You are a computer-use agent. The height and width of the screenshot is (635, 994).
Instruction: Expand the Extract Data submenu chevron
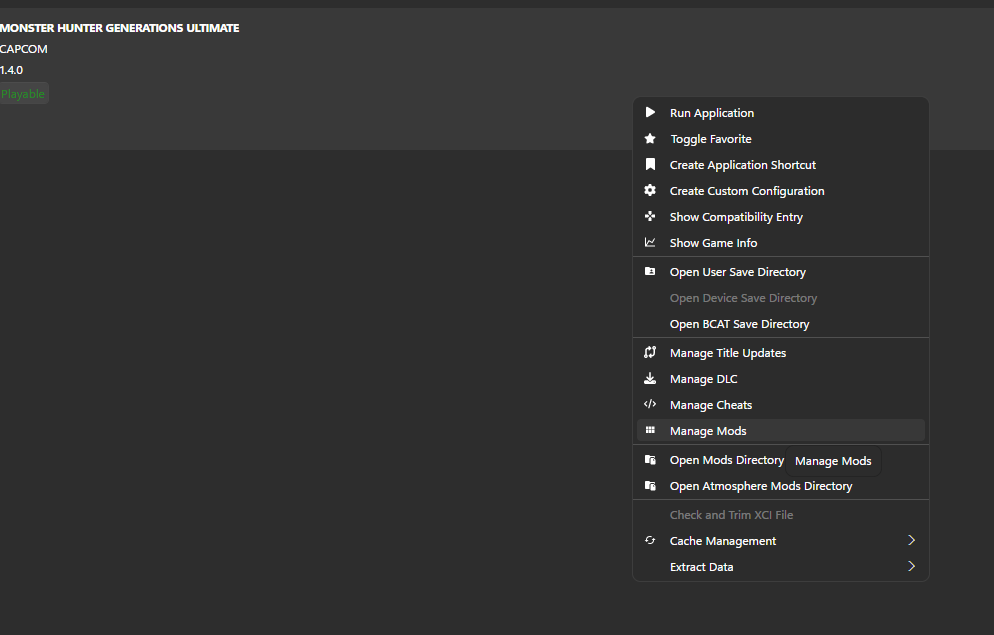(x=912, y=566)
